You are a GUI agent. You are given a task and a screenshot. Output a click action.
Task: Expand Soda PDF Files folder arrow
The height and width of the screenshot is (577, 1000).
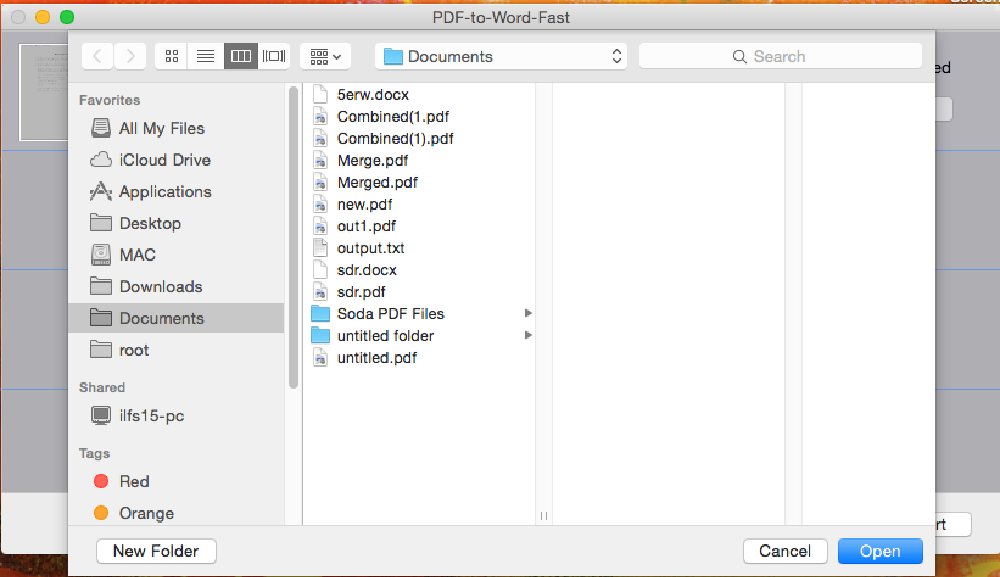[527, 313]
